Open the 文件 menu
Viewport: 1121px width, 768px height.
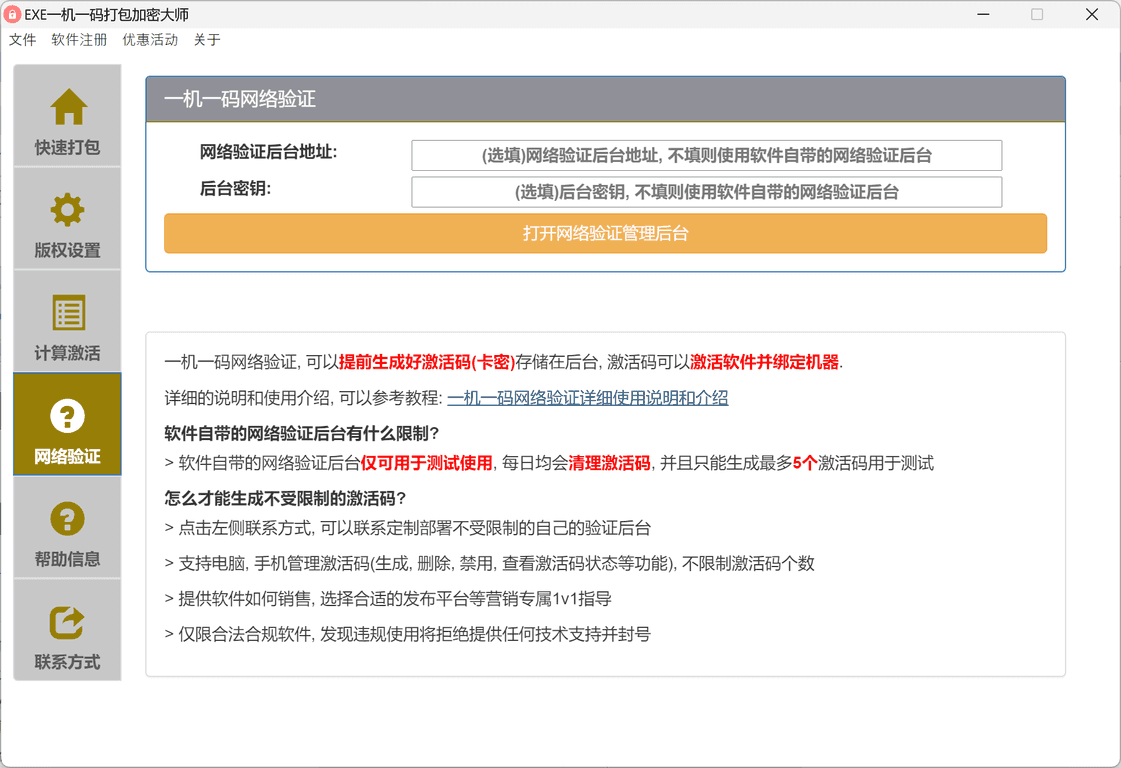[22, 40]
